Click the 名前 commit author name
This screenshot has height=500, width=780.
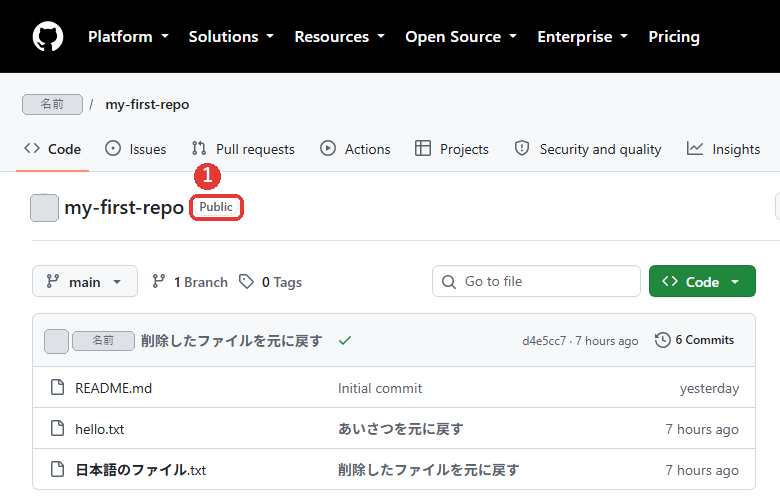point(103,341)
